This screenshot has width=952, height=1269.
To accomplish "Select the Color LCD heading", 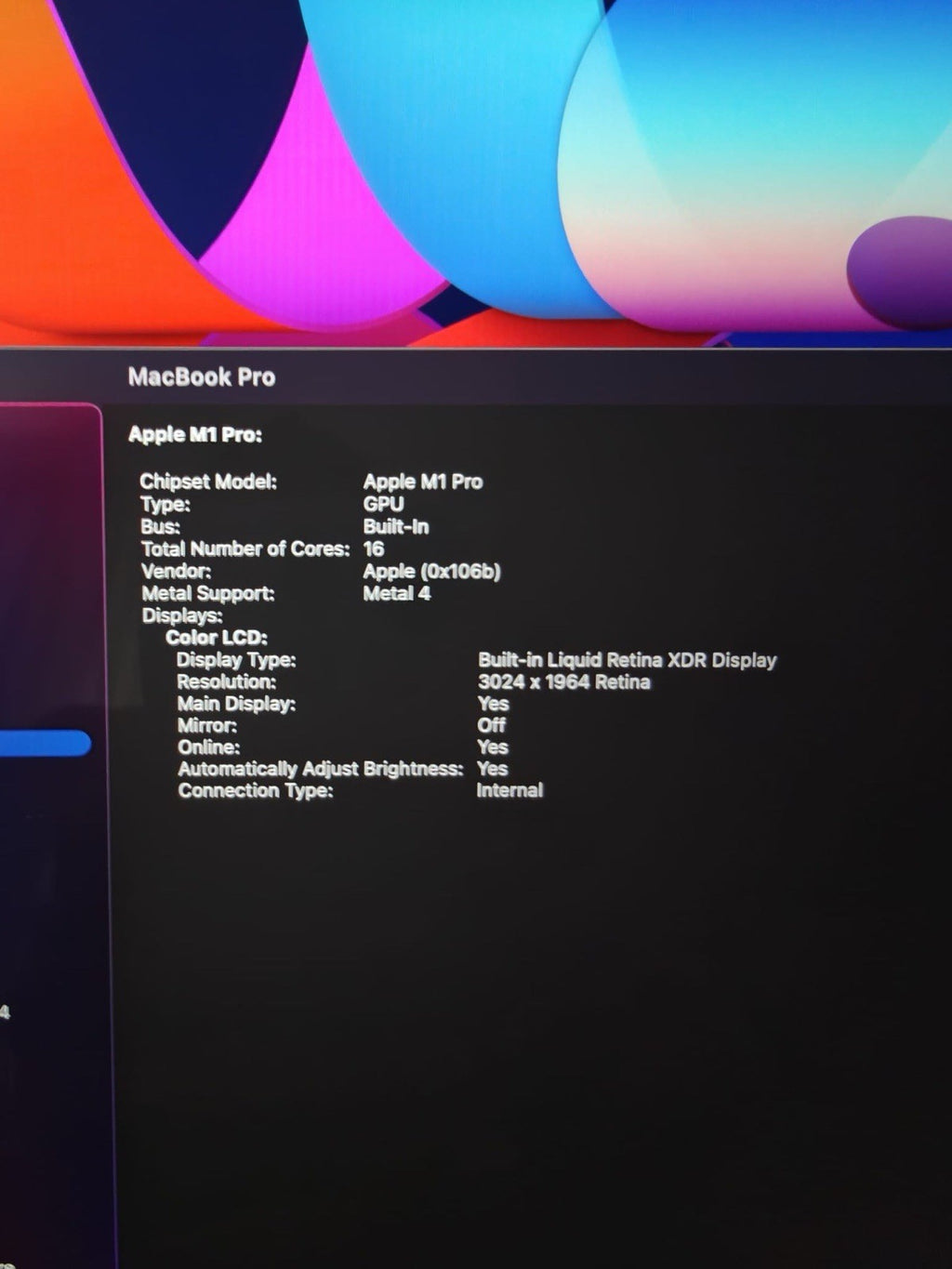I will pos(217,638).
